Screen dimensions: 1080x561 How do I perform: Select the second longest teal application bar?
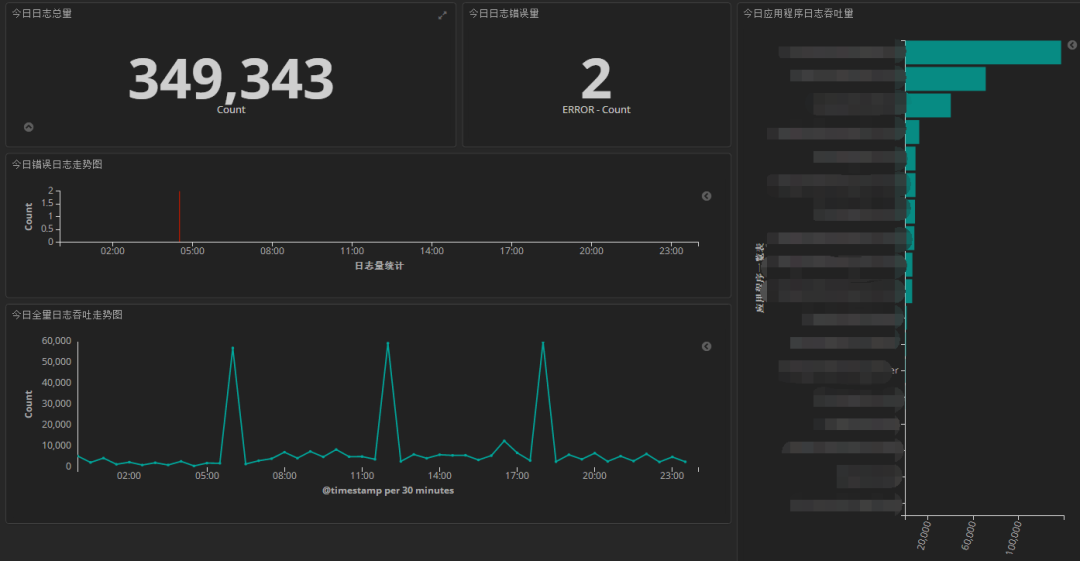pos(945,79)
